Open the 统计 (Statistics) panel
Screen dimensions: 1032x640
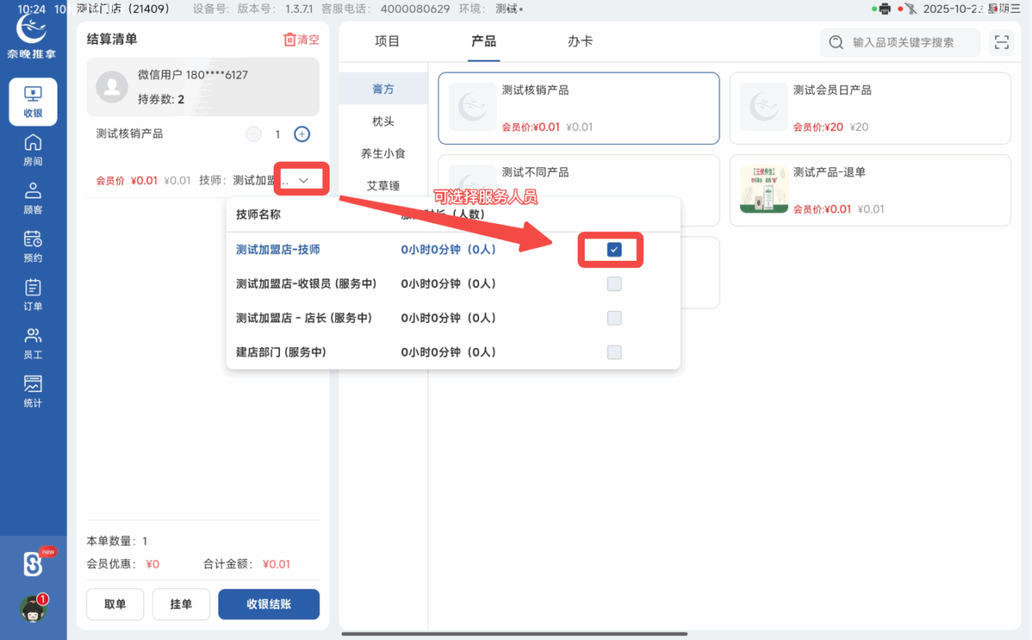32,384
